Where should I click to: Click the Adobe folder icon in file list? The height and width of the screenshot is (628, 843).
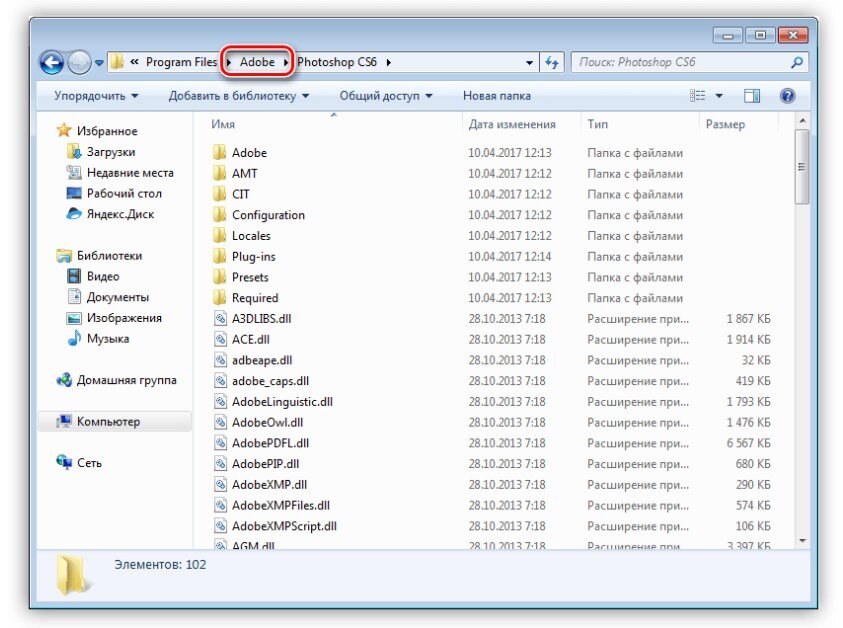point(219,153)
